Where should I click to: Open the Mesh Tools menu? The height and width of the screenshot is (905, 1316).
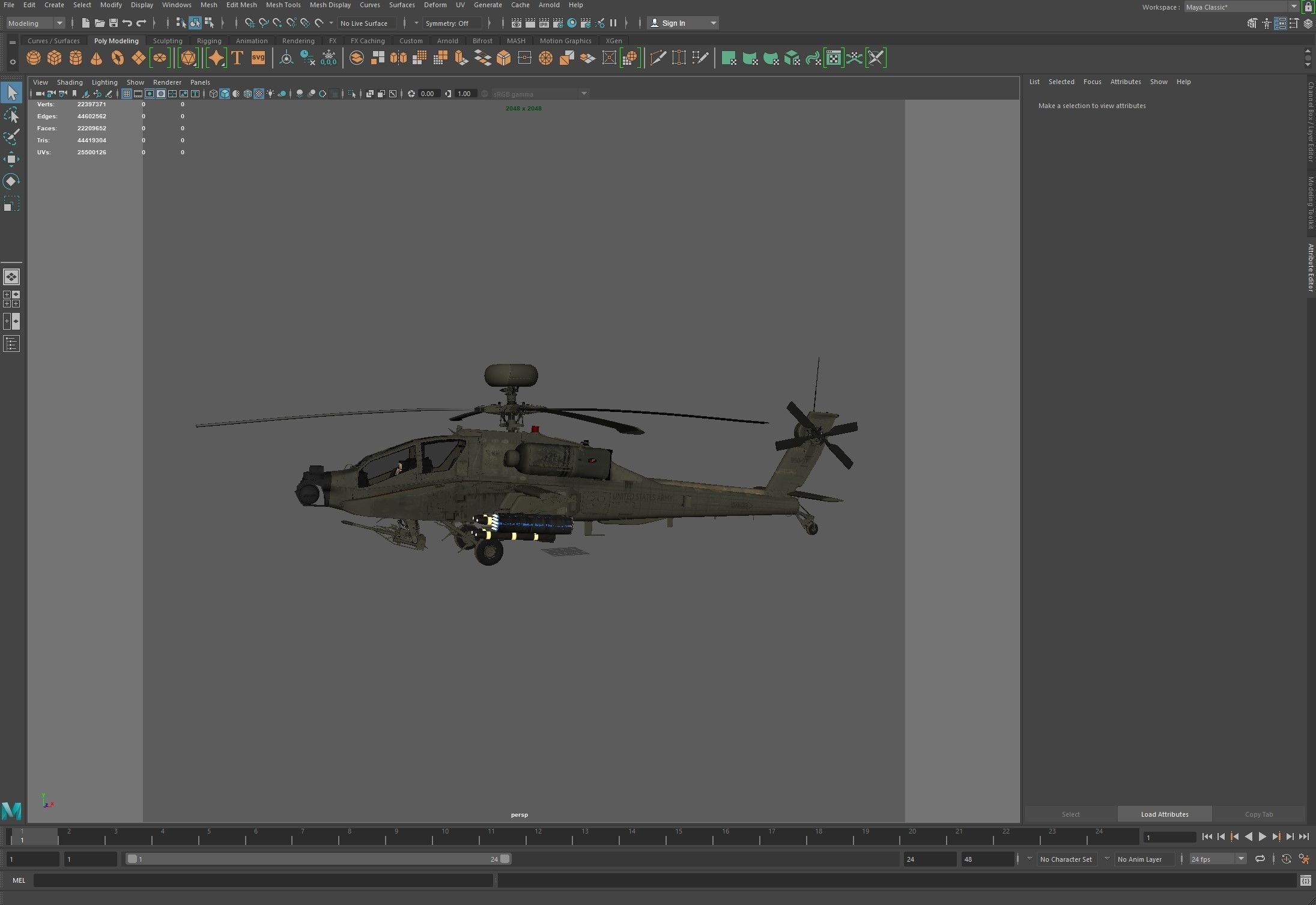283,5
